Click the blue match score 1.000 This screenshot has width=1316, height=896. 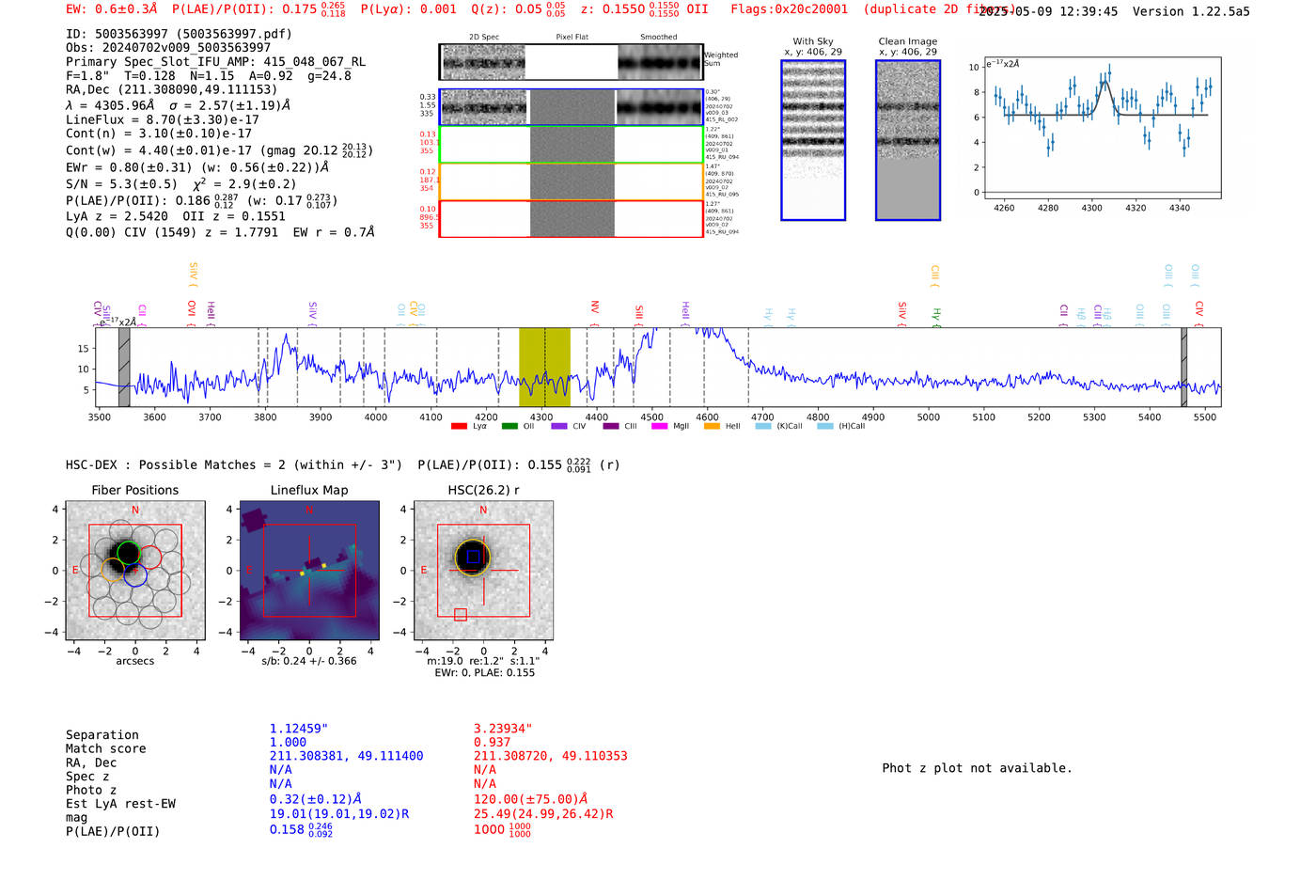pos(288,743)
